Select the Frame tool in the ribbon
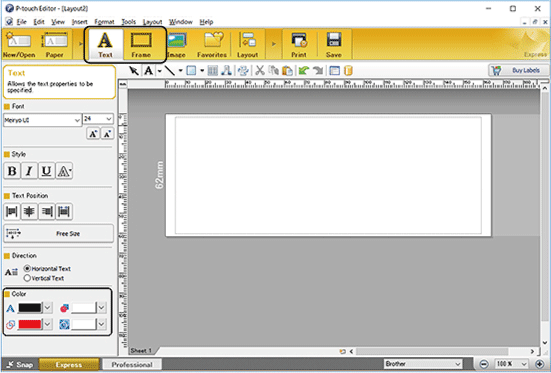Viewport: 551px width, 373px height. [x=141, y=45]
